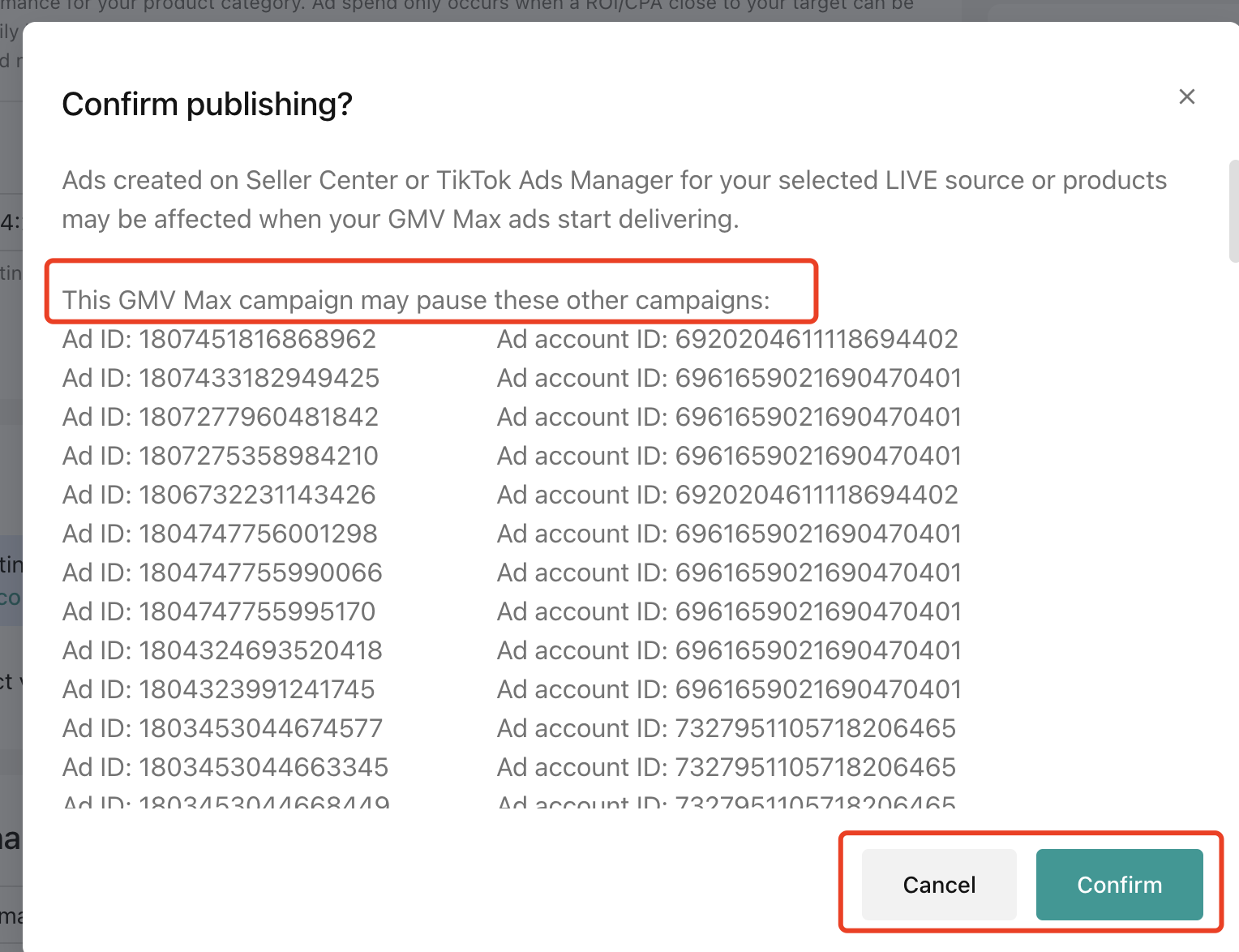Click Ad ID 1807275358984210
Viewport: 1239px width, 952px height.
pyautogui.click(x=221, y=456)
